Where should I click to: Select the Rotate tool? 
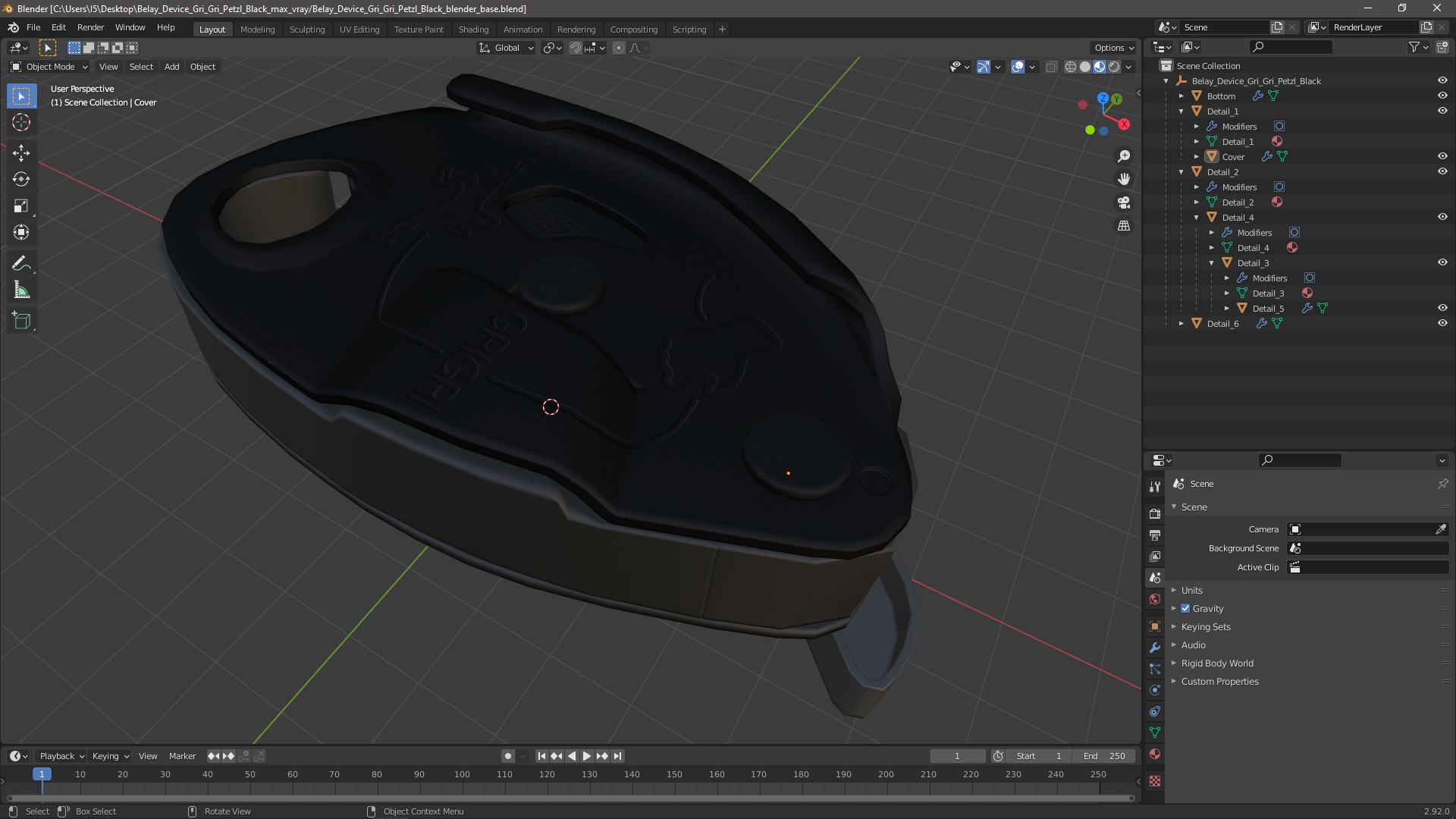tap(21, 180)
